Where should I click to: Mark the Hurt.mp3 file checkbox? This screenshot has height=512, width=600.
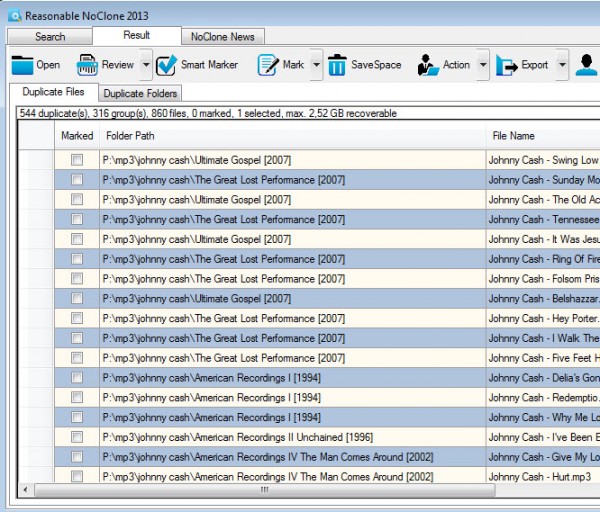[x=77, y=476]
